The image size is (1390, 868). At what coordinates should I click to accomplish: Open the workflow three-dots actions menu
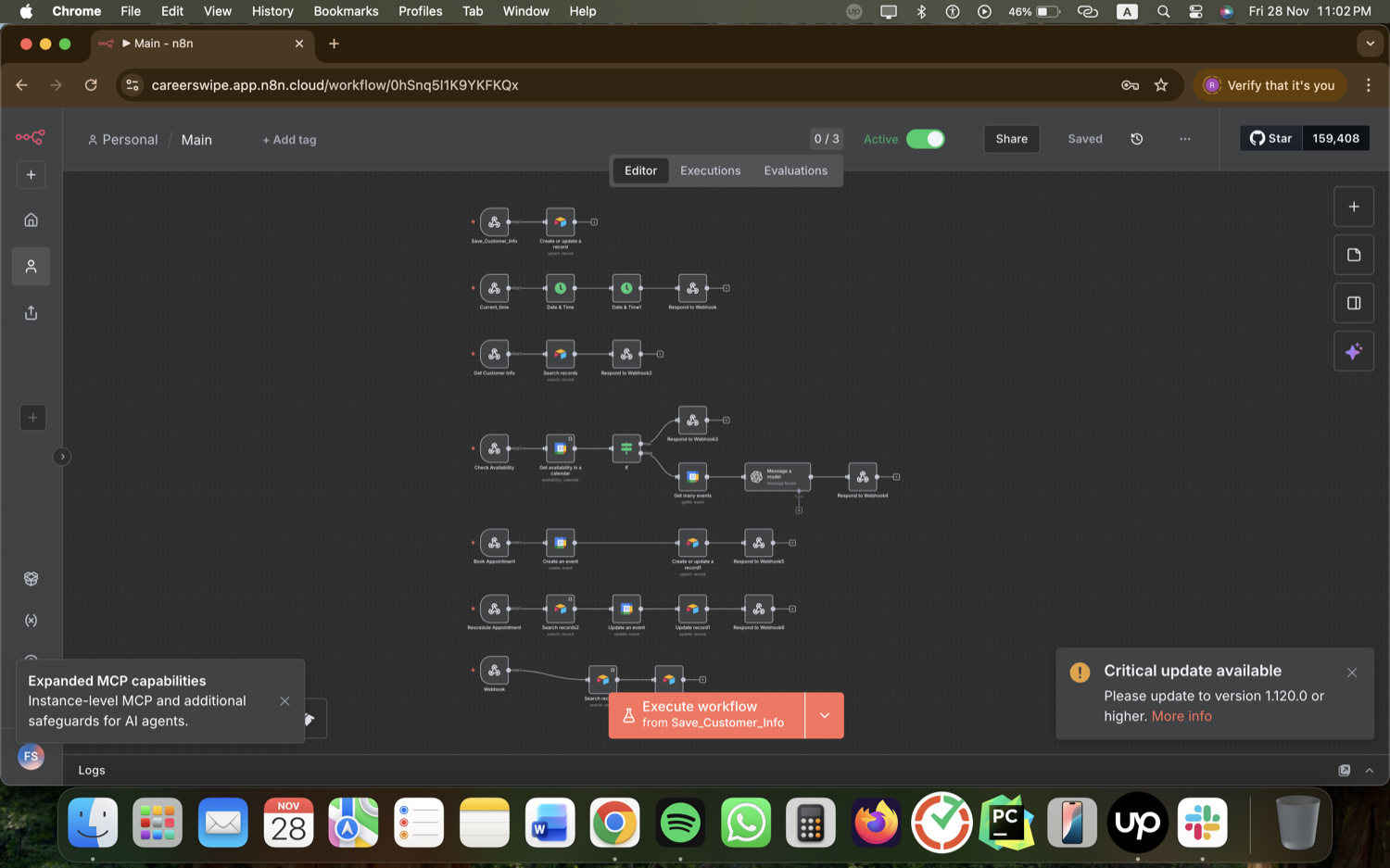pos(1185,139)
